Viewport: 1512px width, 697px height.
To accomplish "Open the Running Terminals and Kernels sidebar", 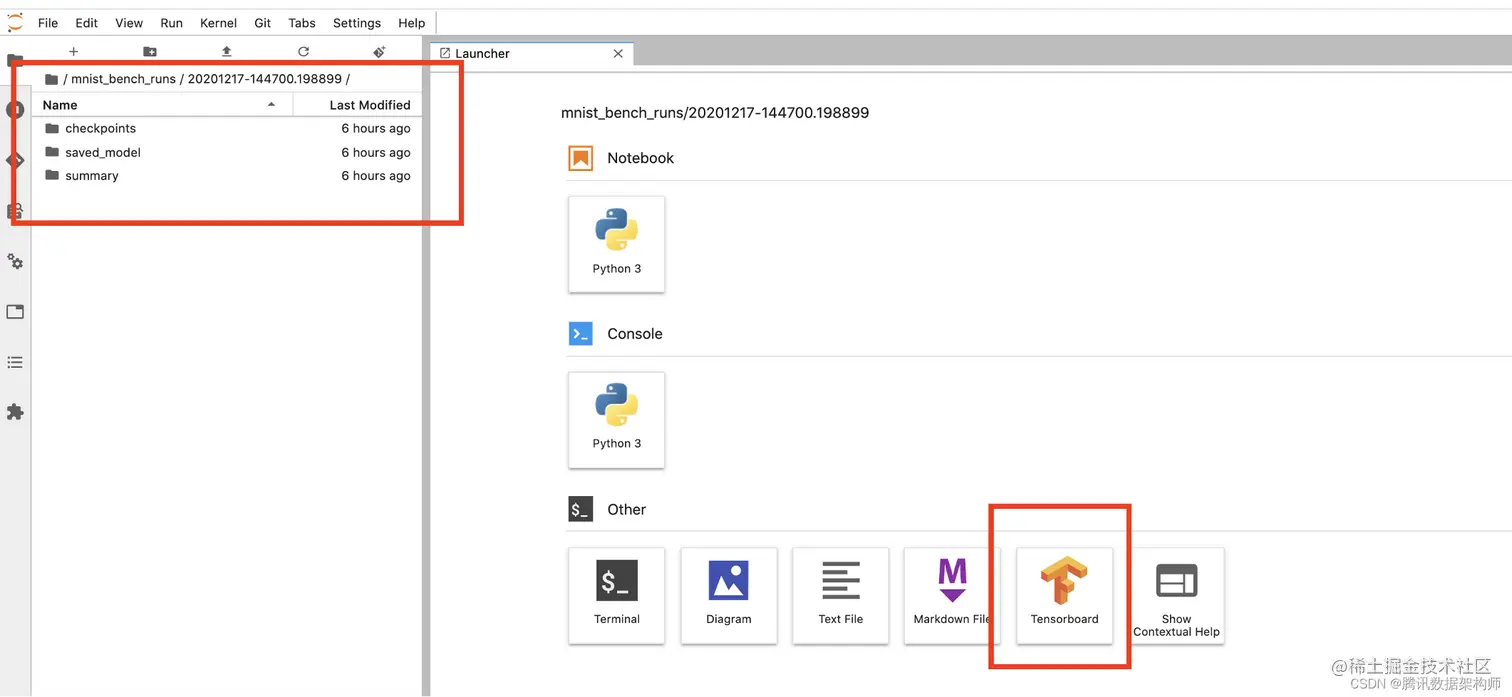I will click(x=15, y=109).
